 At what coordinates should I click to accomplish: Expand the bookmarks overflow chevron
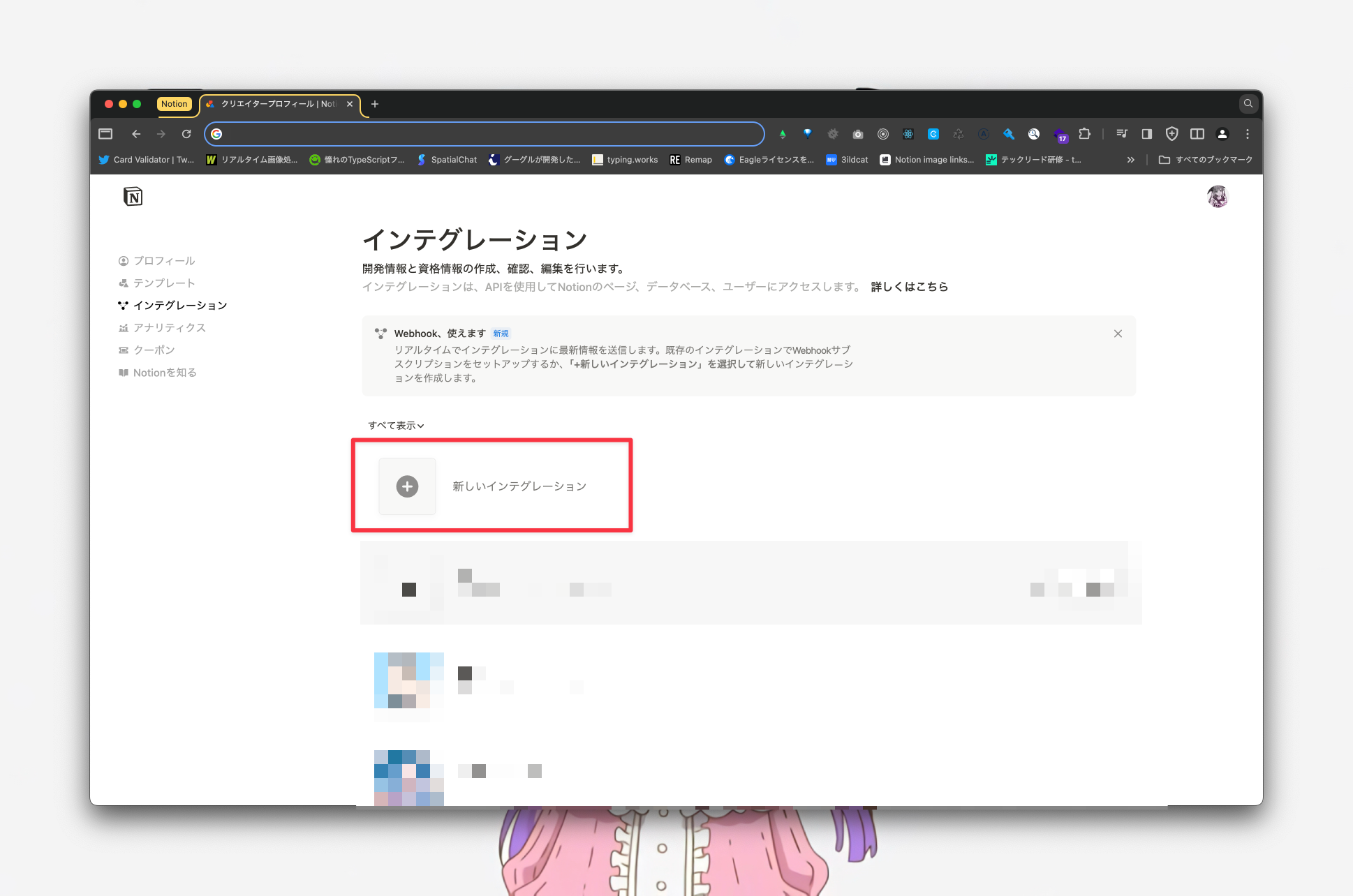(x=1131, y=159)
